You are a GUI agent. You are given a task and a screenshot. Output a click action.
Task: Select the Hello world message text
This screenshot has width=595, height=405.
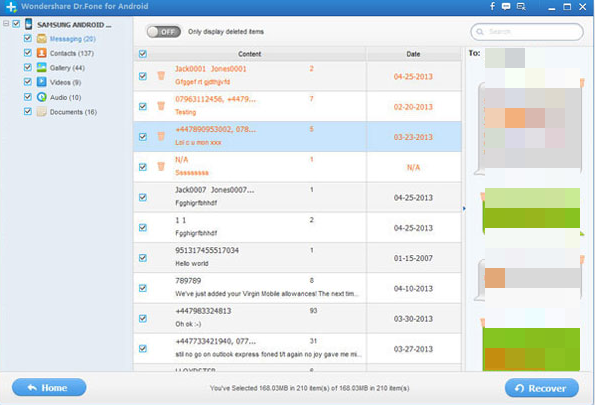pos(192,263)
